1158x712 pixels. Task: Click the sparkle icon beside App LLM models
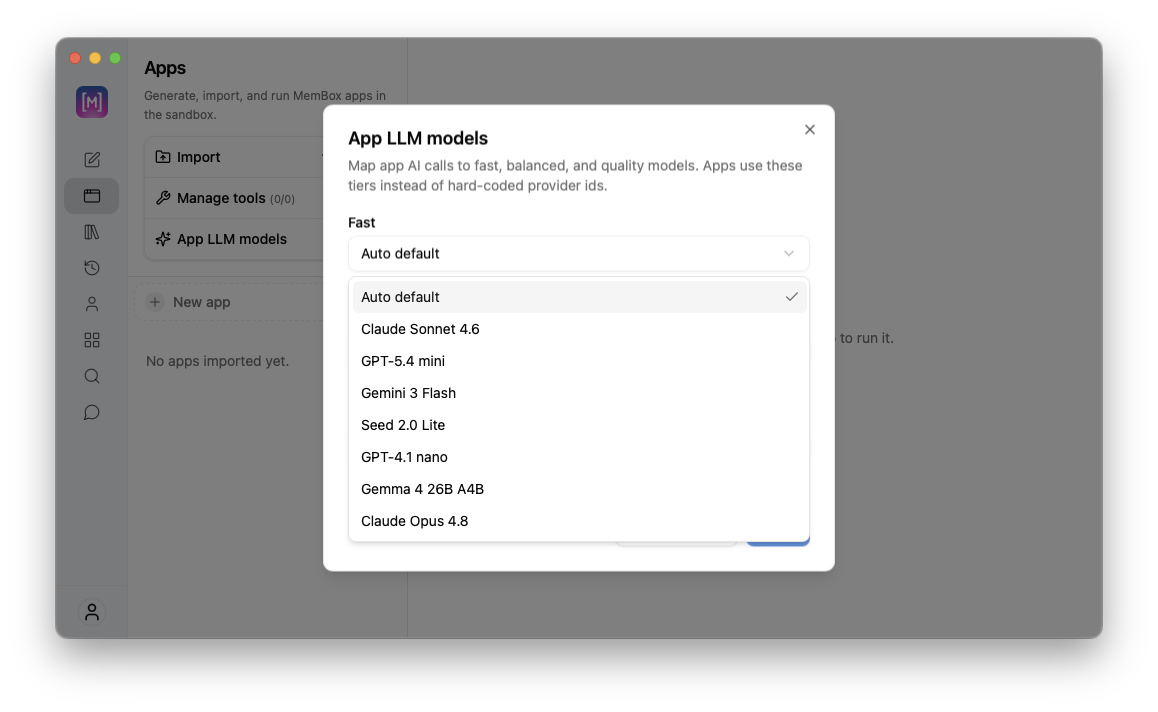[x=162, y=239]
